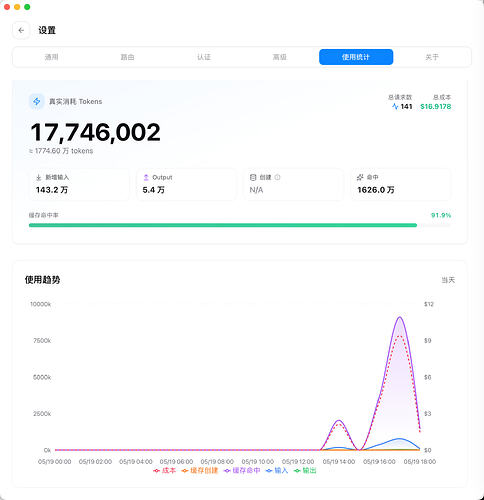
Task: Click the total cost $16.9178
Action: (436, 106)
